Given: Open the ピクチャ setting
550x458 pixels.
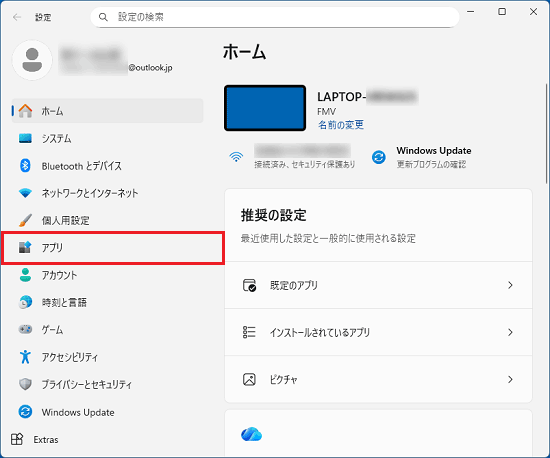Looking at the screenshot, I should pos(378,379).
